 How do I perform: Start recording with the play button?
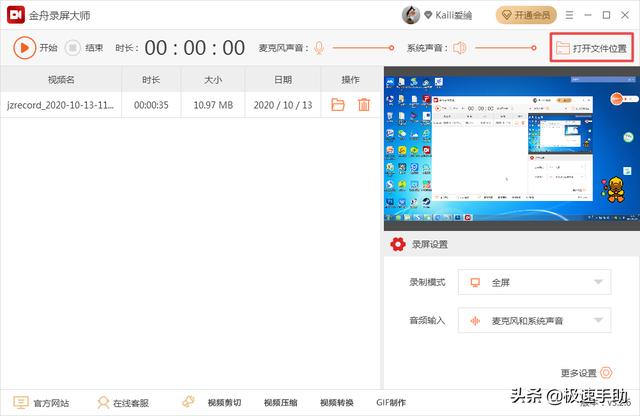tap(24, 48)
